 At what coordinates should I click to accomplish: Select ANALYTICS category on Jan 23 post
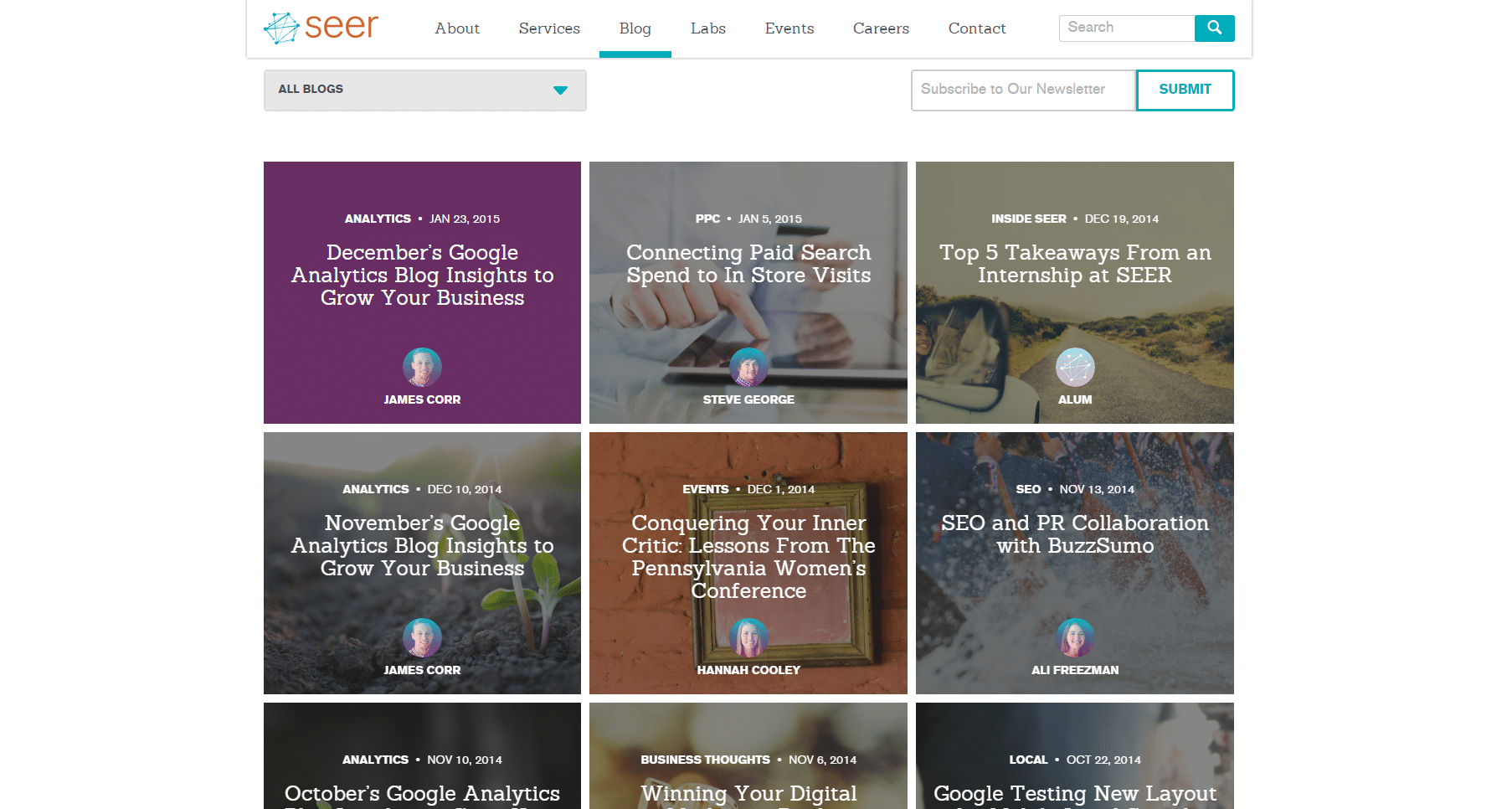(378, 219)
